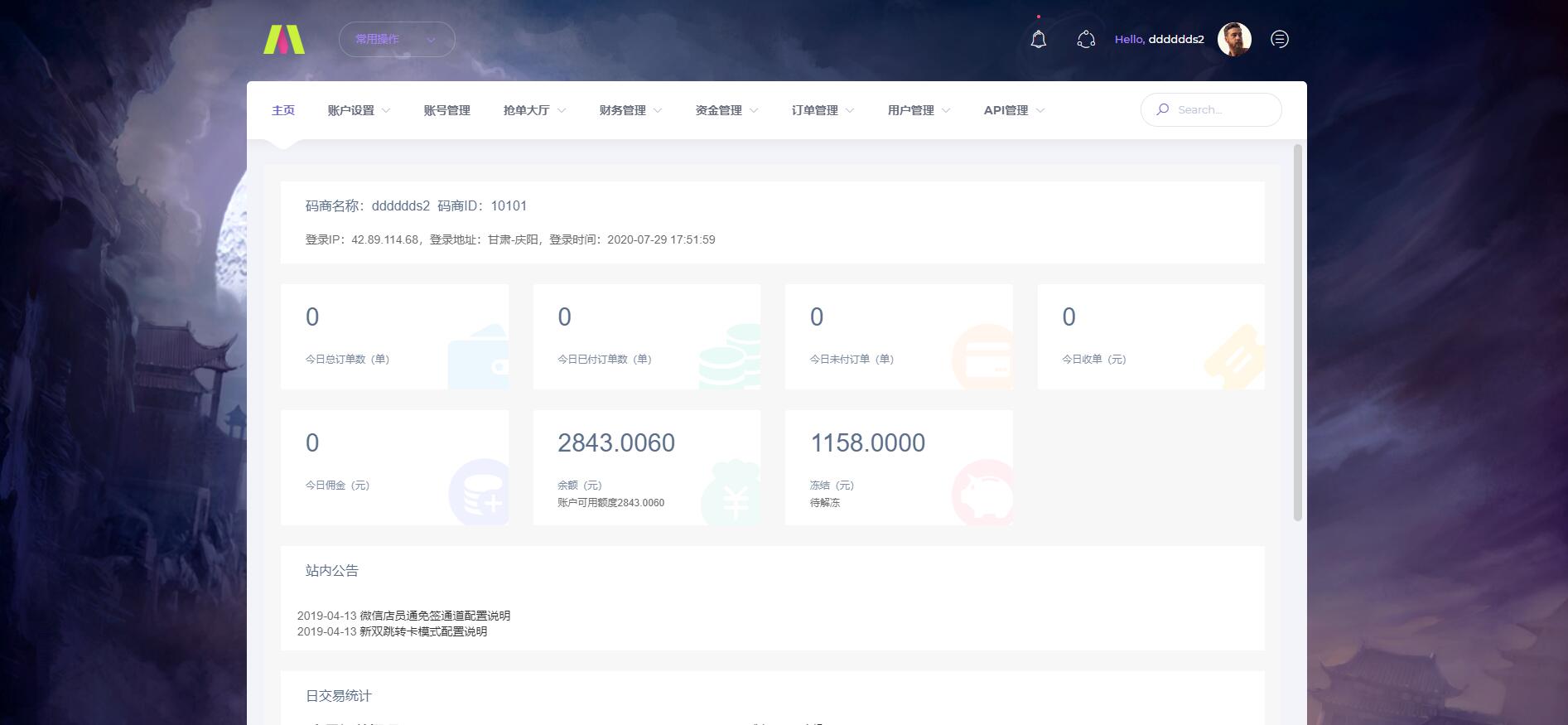Click the green-pink site logo
1568x725 pixels.
(x=284, y=40)
